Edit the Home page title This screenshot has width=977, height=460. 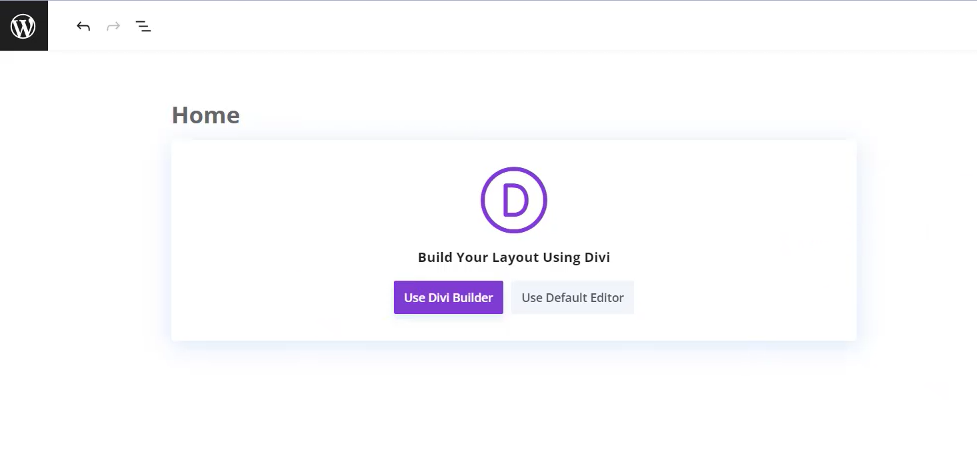click(x=206, y=115)
